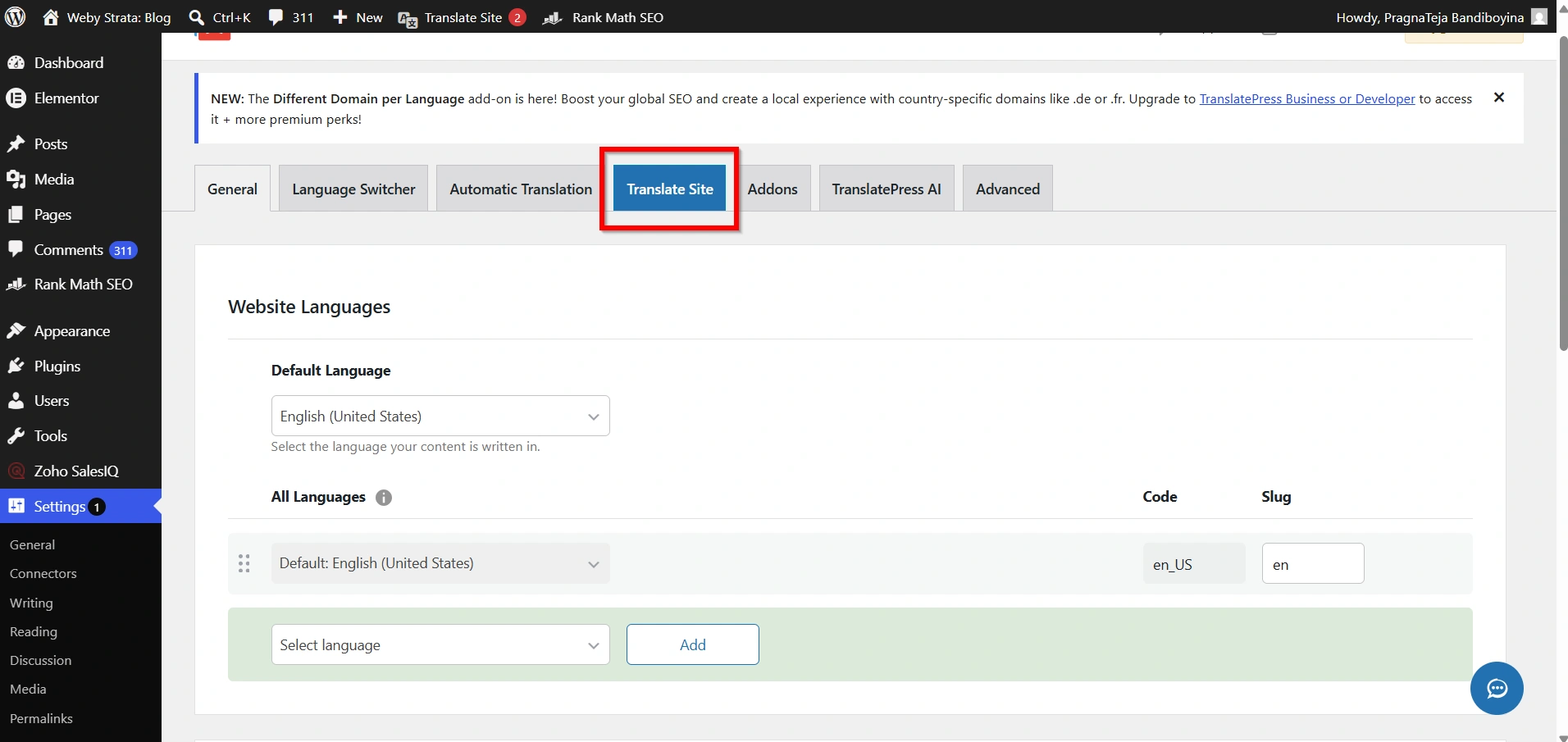
Task: Open Comments in the sidebar
Action: coord(80,250)
